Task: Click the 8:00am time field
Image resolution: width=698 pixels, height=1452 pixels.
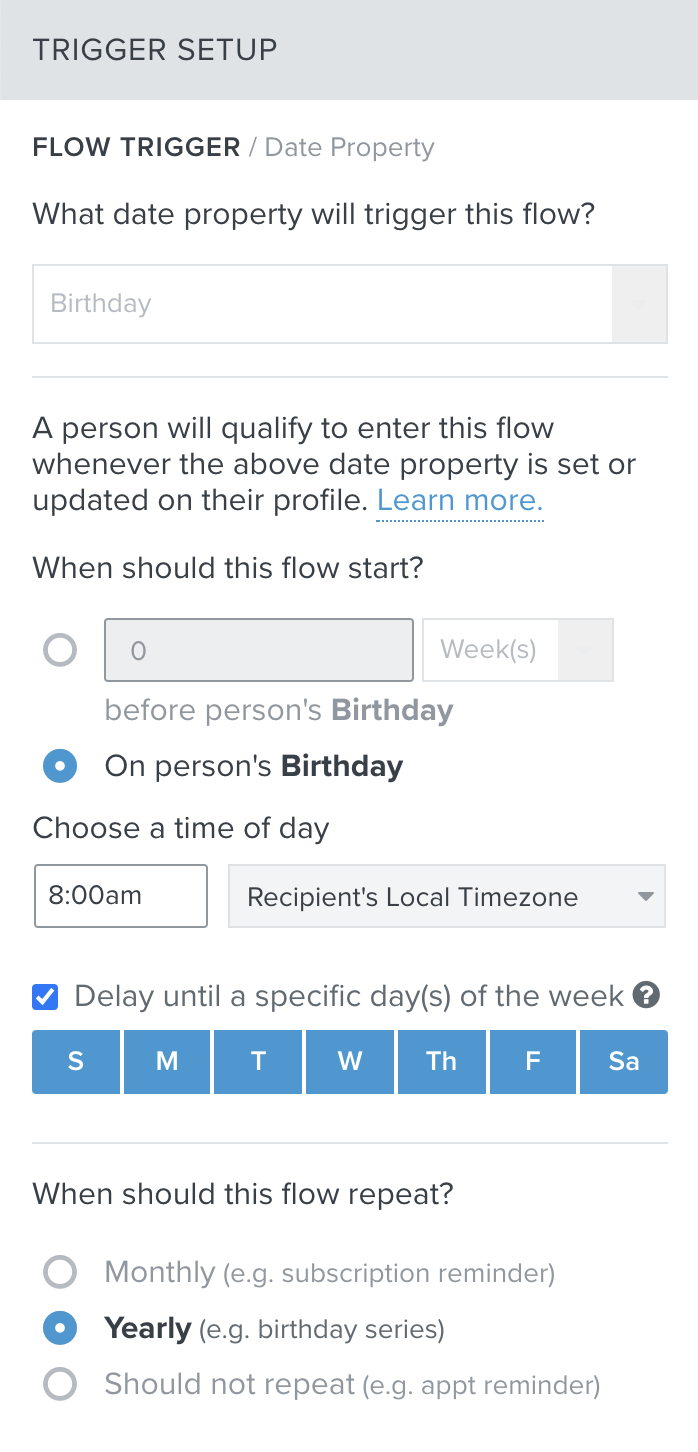Action: (x=121, y=896)
